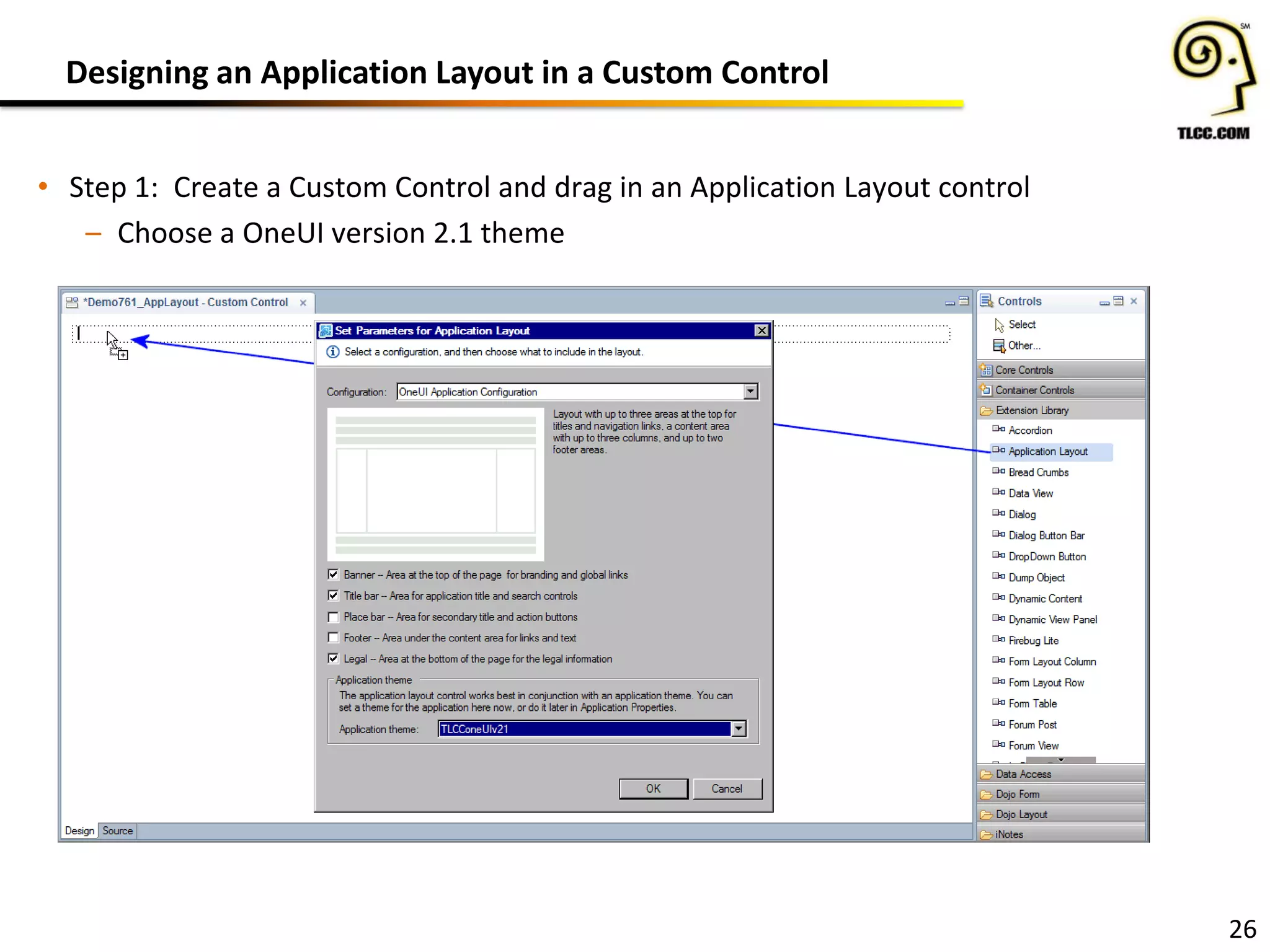Screen dimensions: 1270x952
Task: Expand the Dojo Layout section
Action: [x=1061, y=814]
